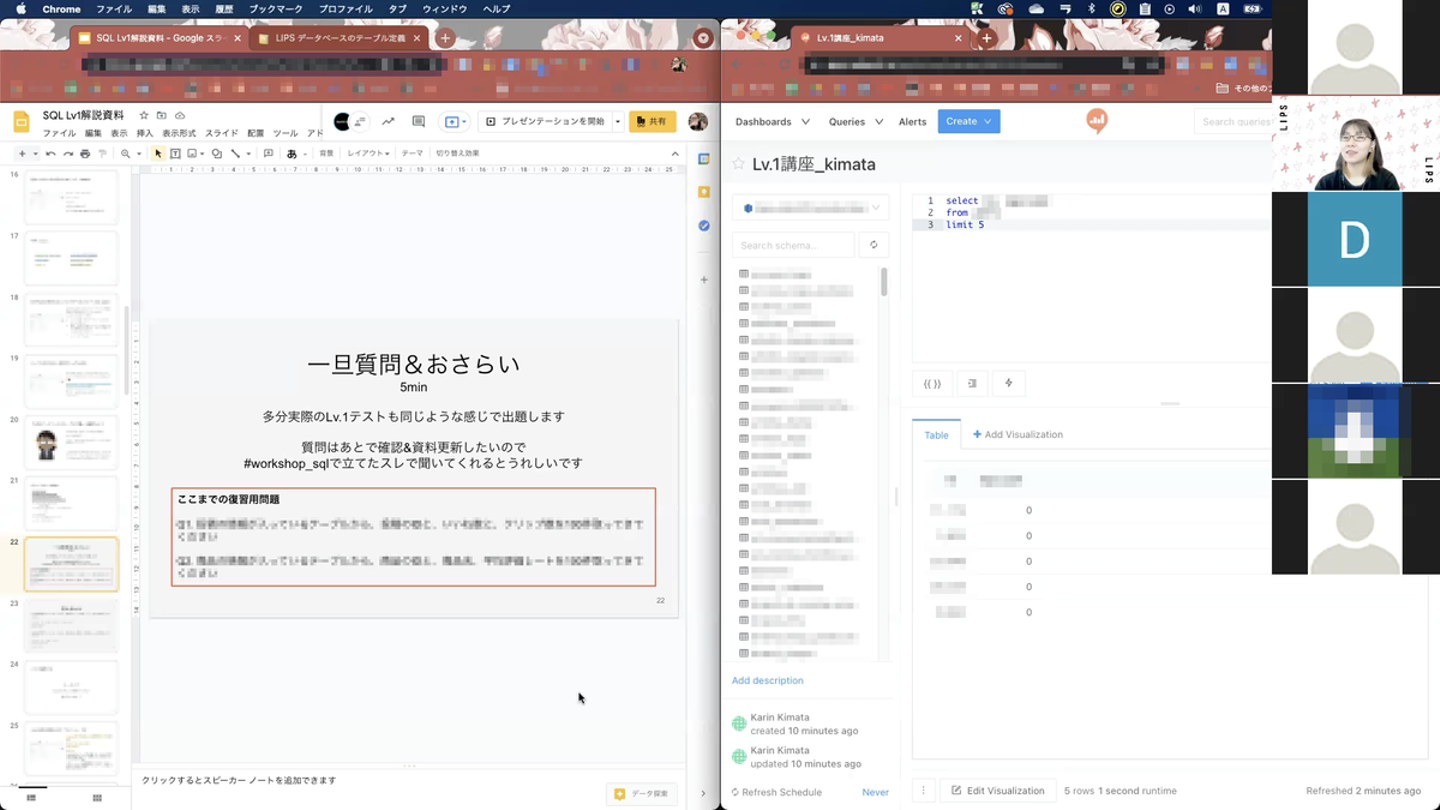Open the presentation start options arrow

(617, 122)
